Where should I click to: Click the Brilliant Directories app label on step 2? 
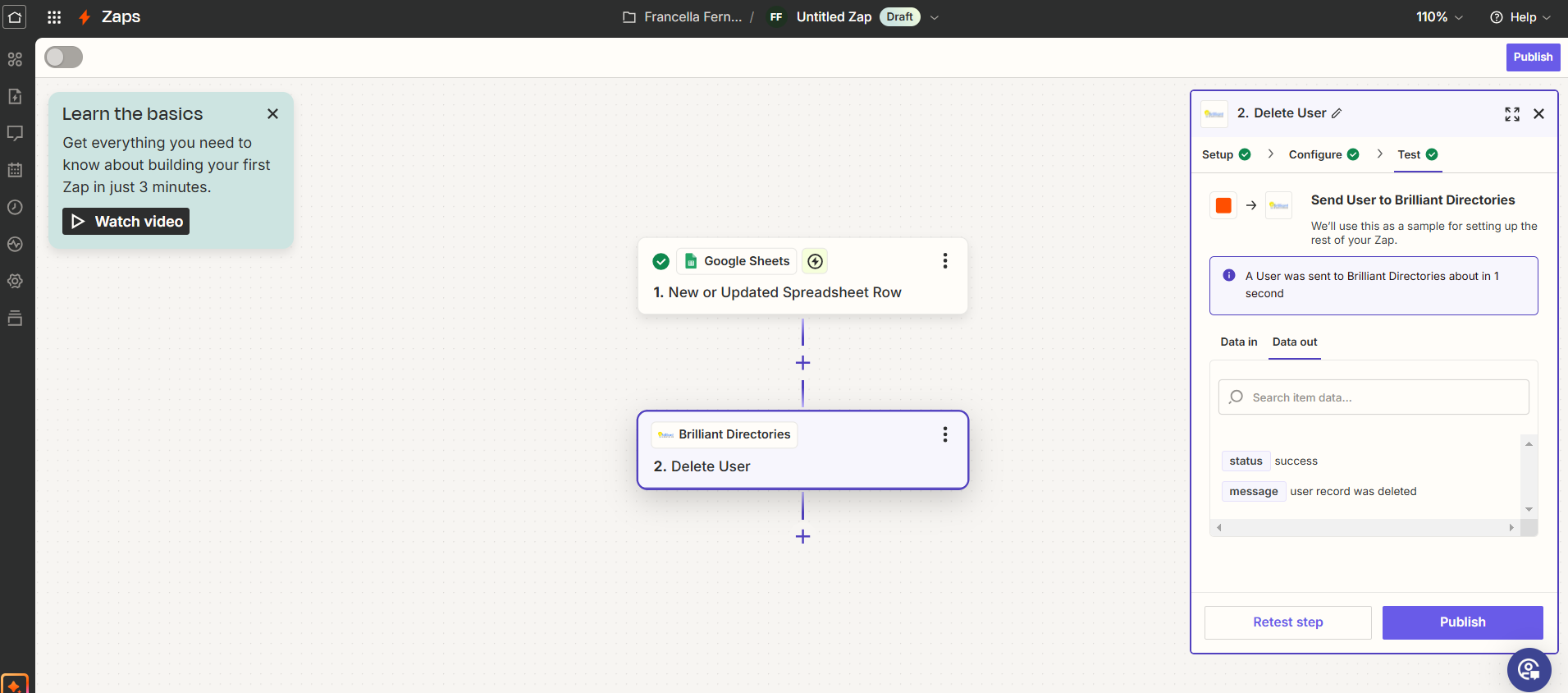pos(725,434)
